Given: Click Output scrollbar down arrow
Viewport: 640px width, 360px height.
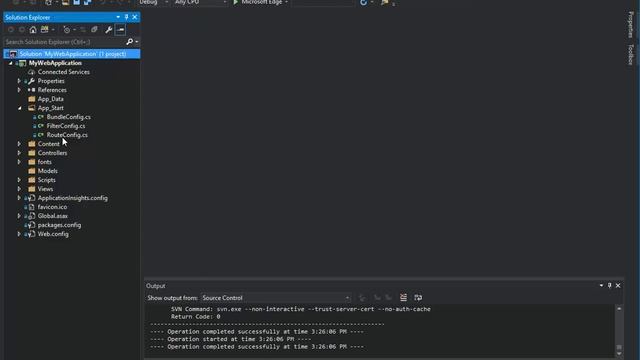Looking at the screenshot, I should tap(619, 354).
